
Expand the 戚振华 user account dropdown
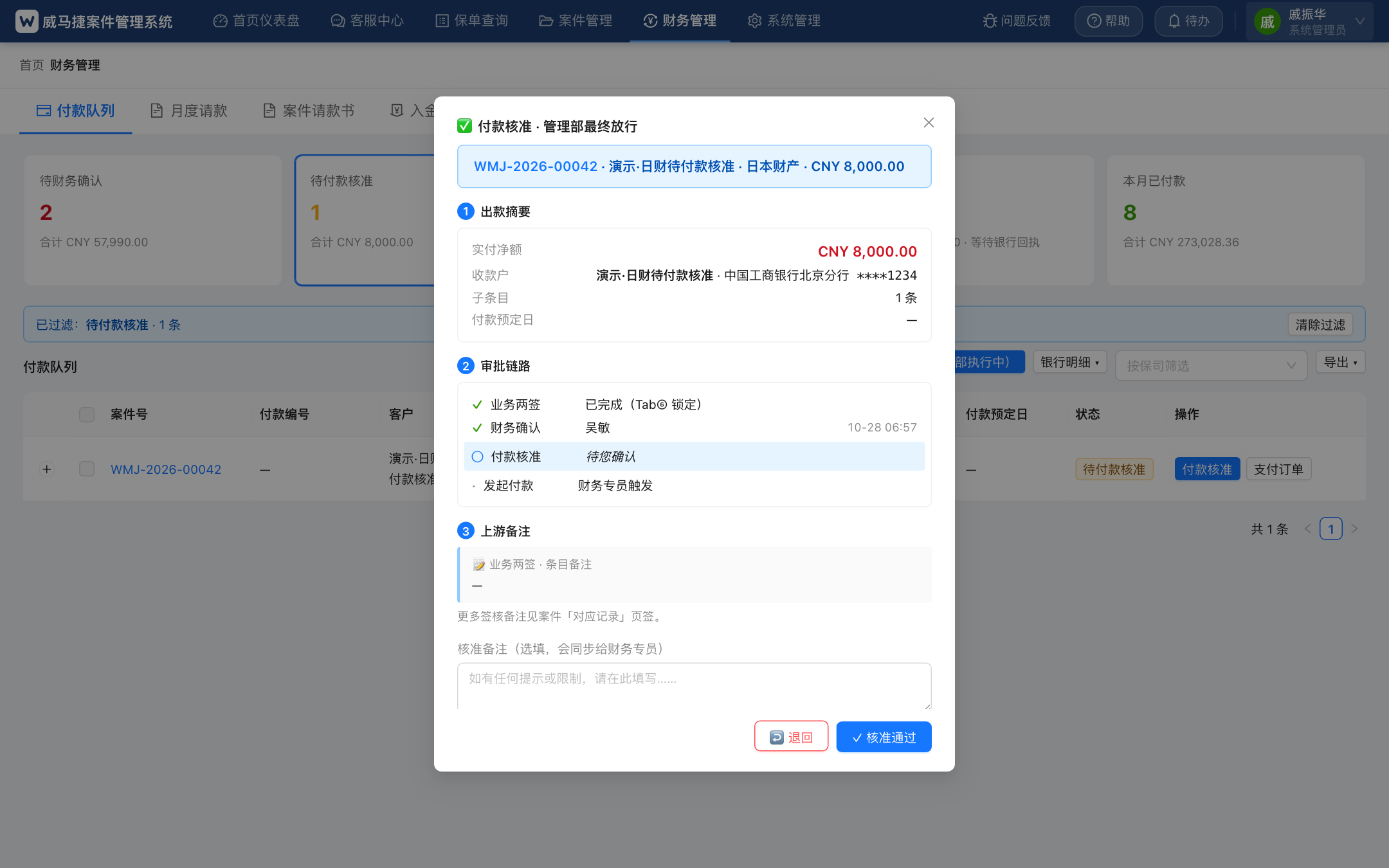pyautogui.click(x=1309, y=21)
